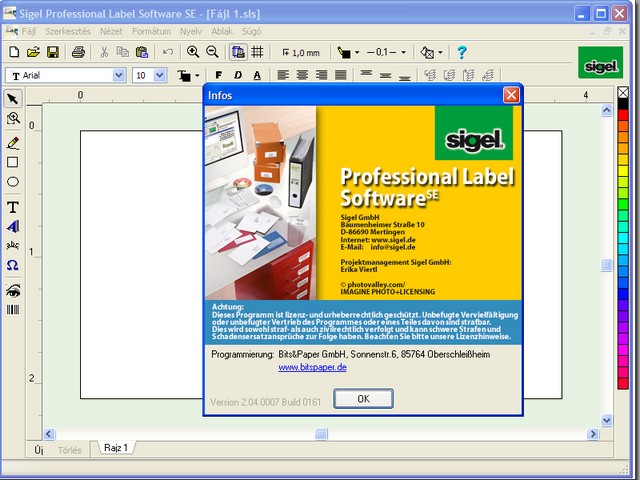Viewport: 640px width, 480px height.
Task: Open the Ablak menu
Action: 222,31
